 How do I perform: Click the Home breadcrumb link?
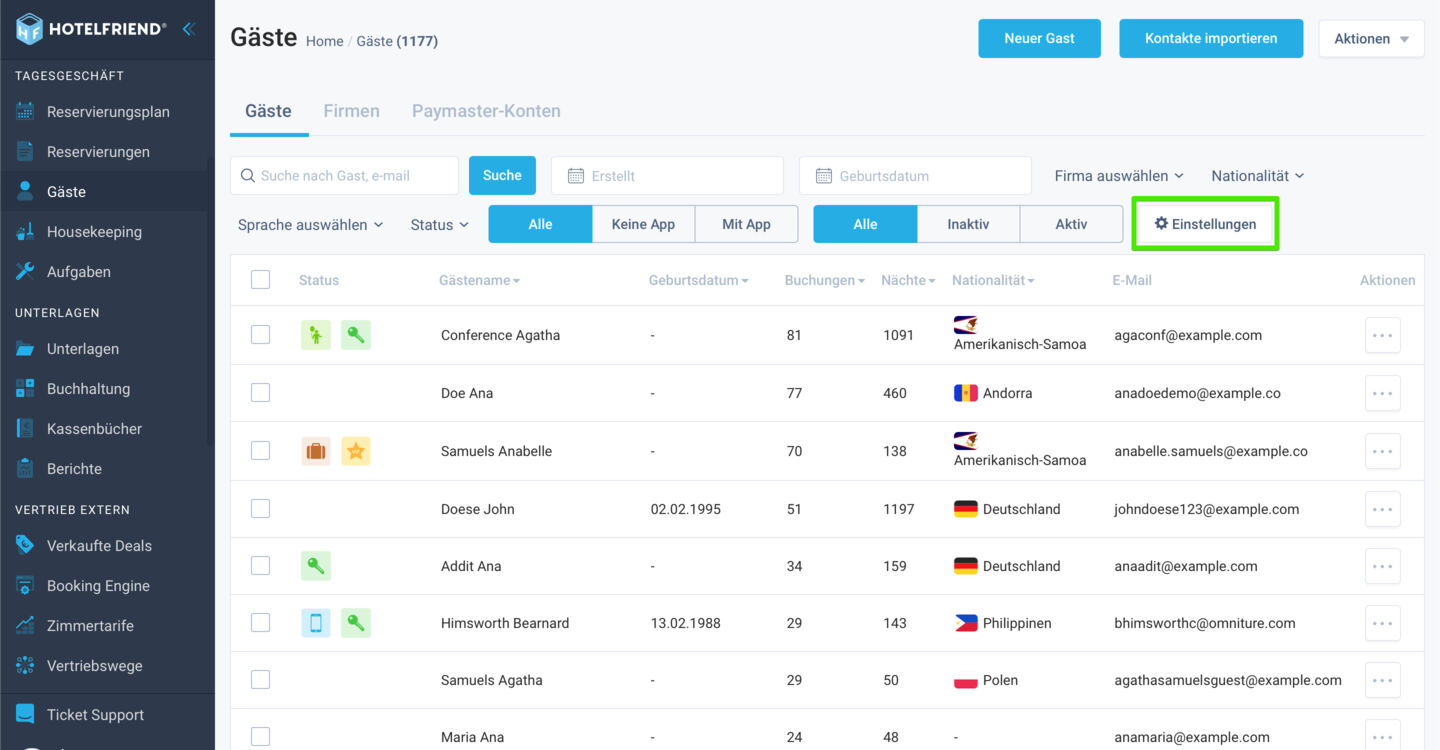324,41
